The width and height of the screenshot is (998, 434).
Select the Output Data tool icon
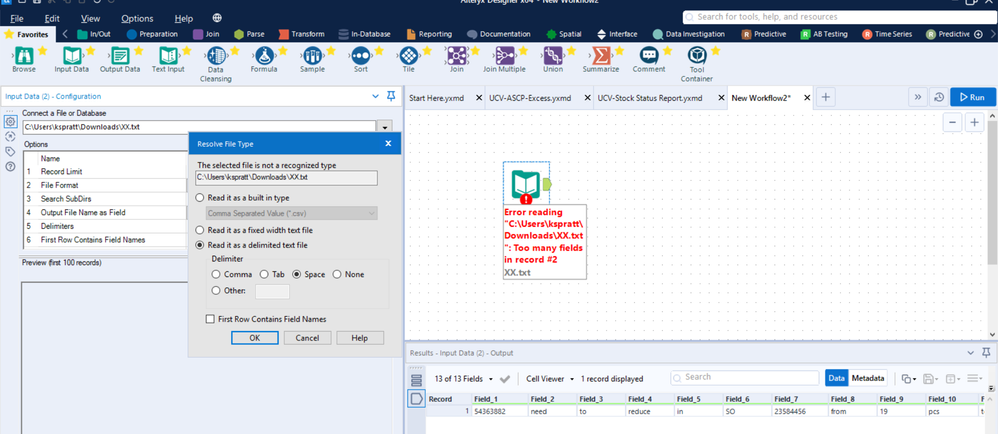pyautogui.click(x=120, y=56)
